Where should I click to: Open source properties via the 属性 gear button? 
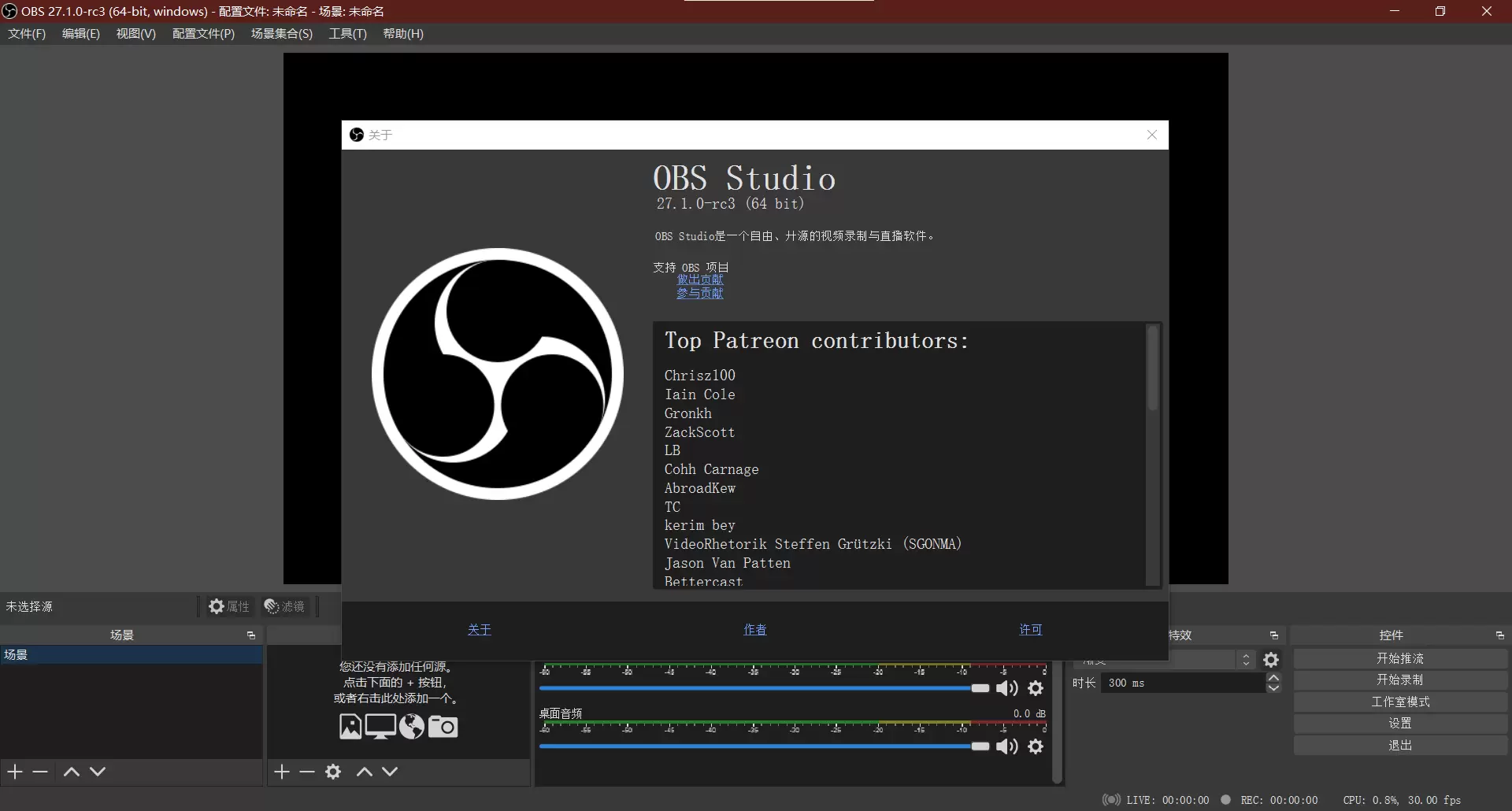pyautogui.click(x=229, y=606)
